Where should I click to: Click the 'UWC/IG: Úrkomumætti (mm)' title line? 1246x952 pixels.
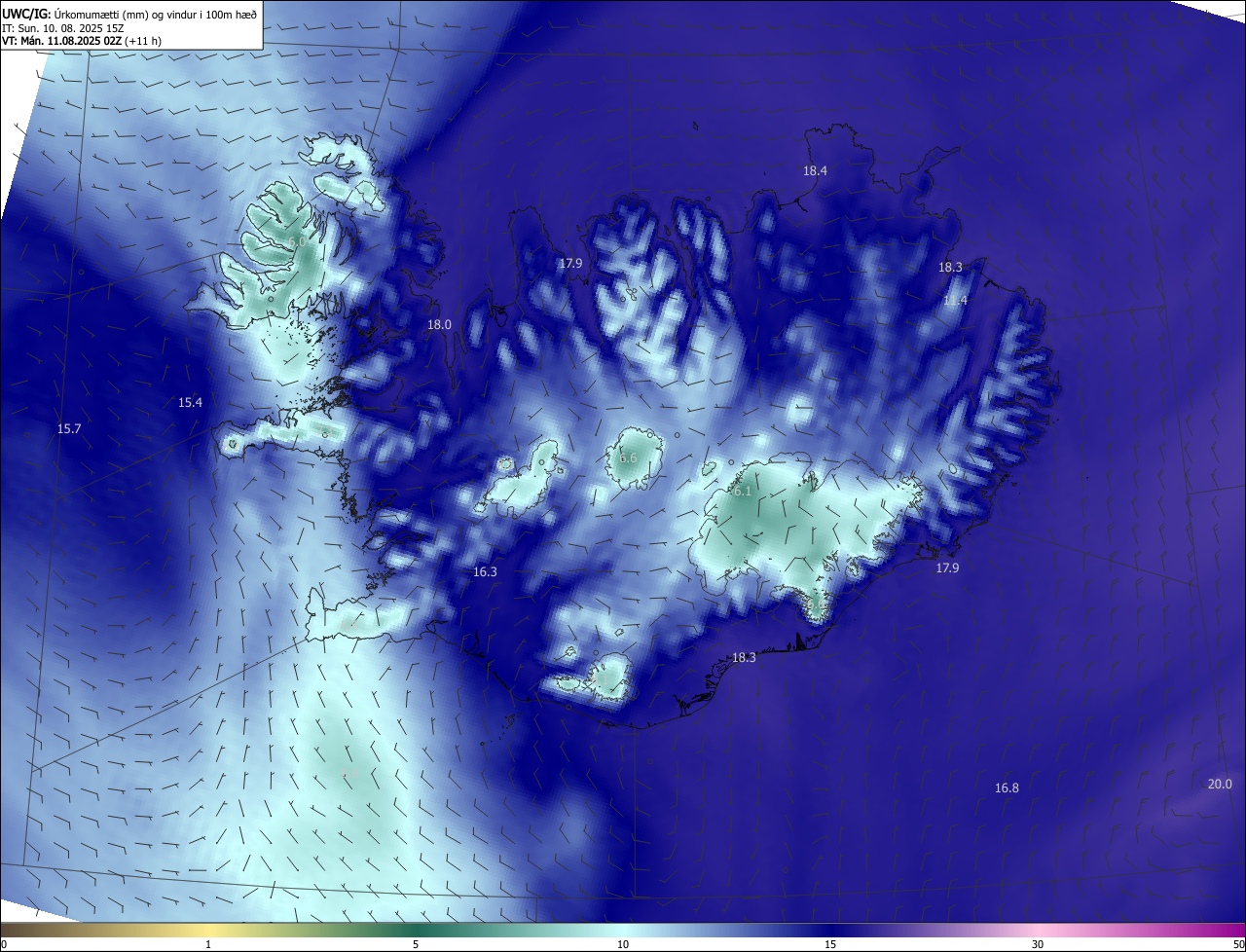(129, 14)
